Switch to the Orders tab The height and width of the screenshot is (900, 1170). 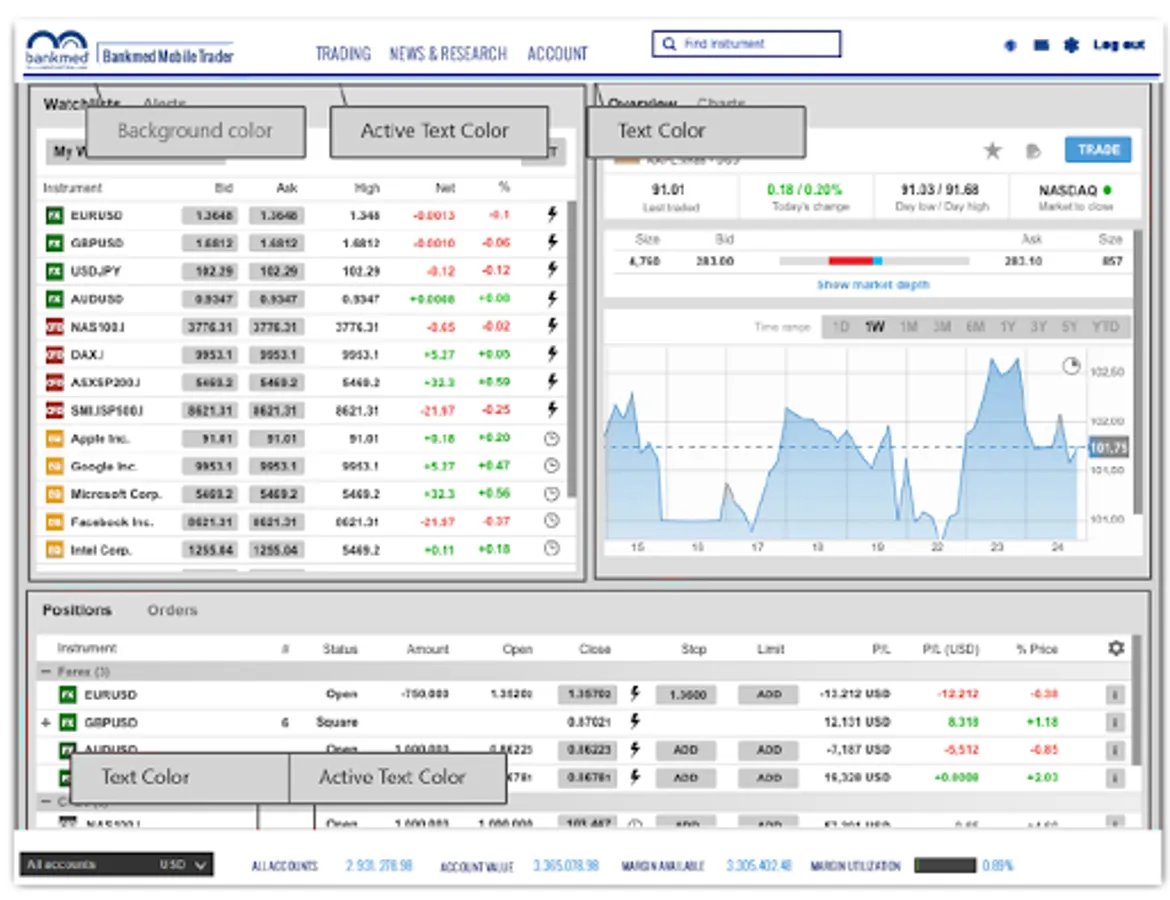[172, 610]
